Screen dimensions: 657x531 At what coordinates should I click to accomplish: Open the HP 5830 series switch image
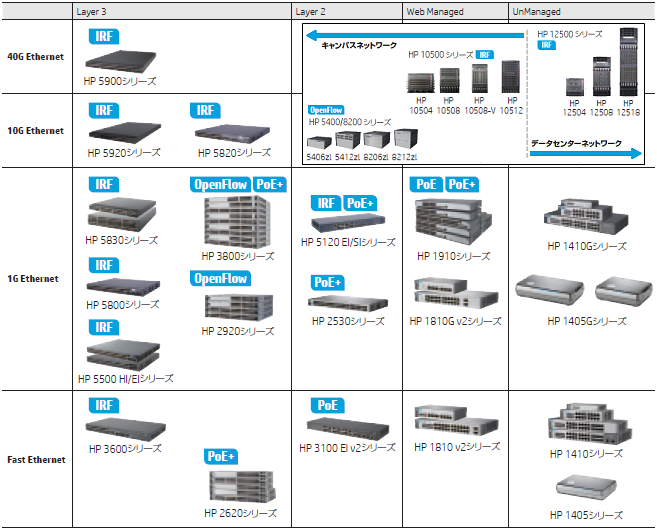coord(122,214)
